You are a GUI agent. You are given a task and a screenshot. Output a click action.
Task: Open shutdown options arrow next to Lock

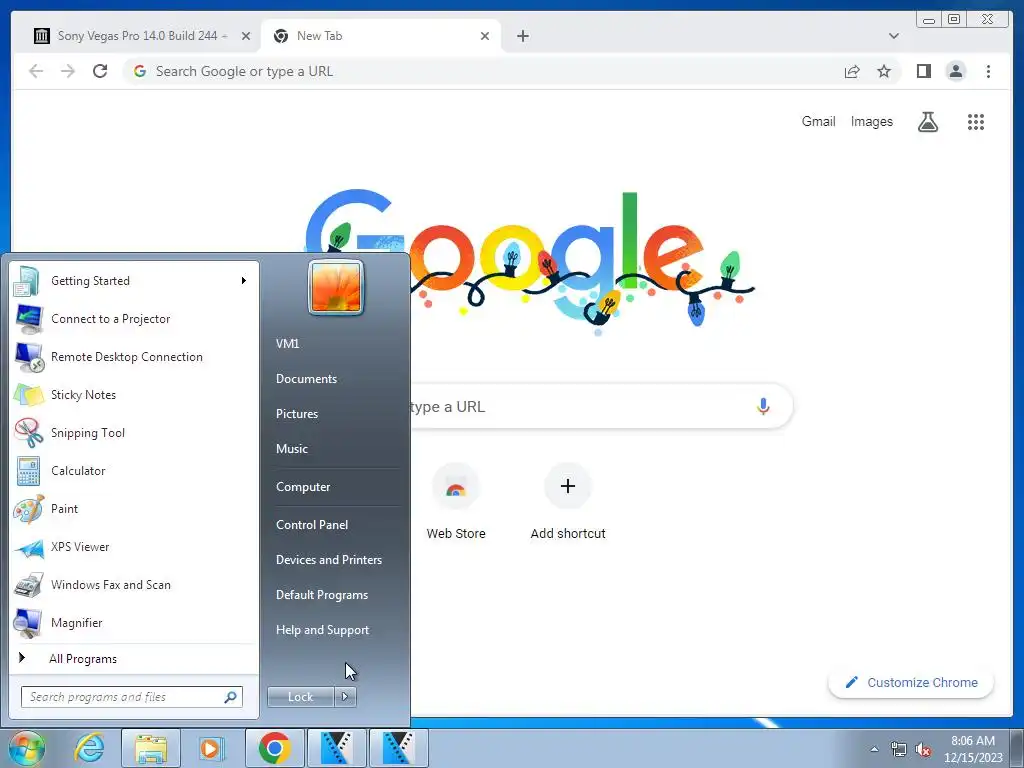tap(345, 697)
